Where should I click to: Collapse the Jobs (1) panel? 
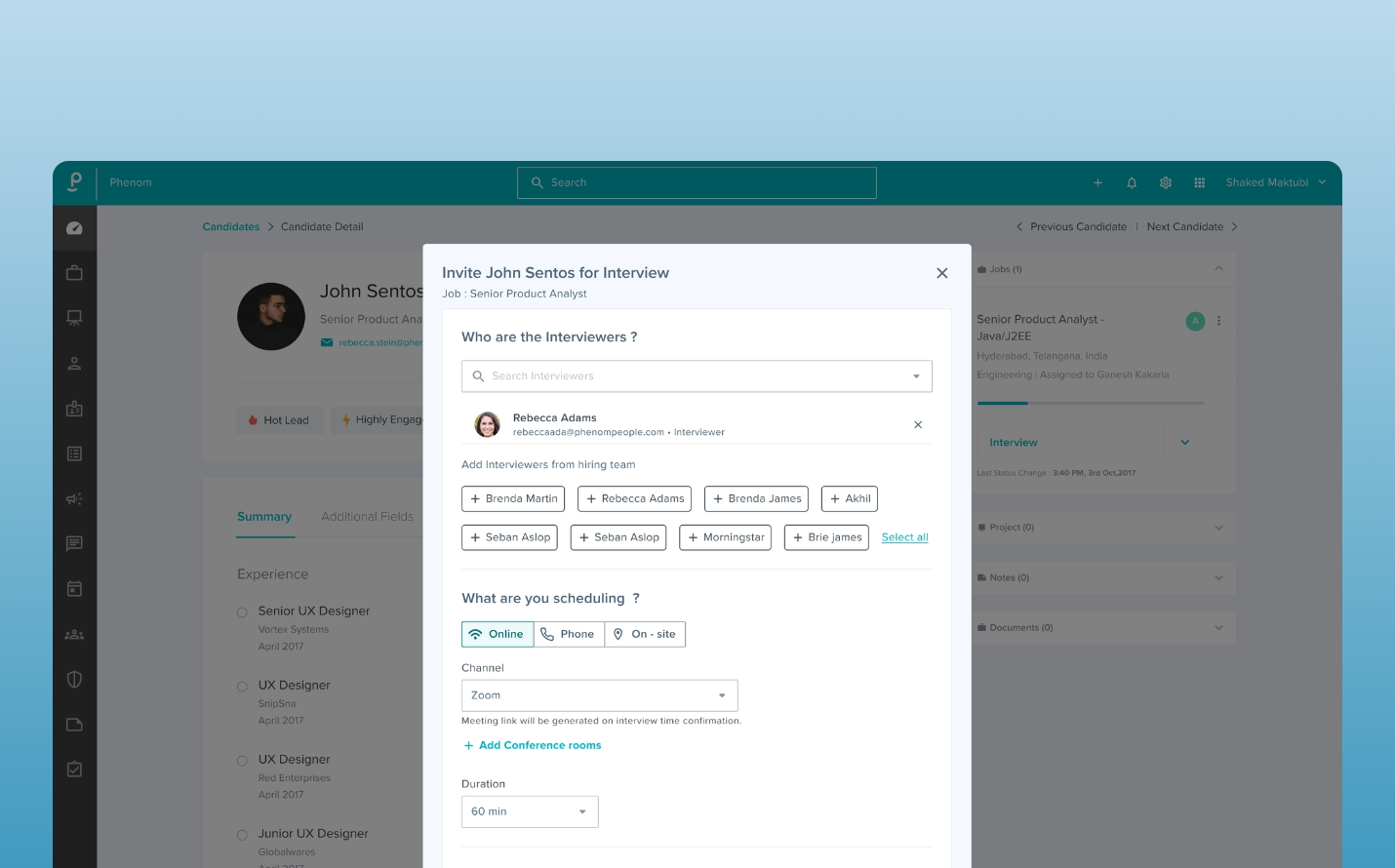(x=1218, y=269)
